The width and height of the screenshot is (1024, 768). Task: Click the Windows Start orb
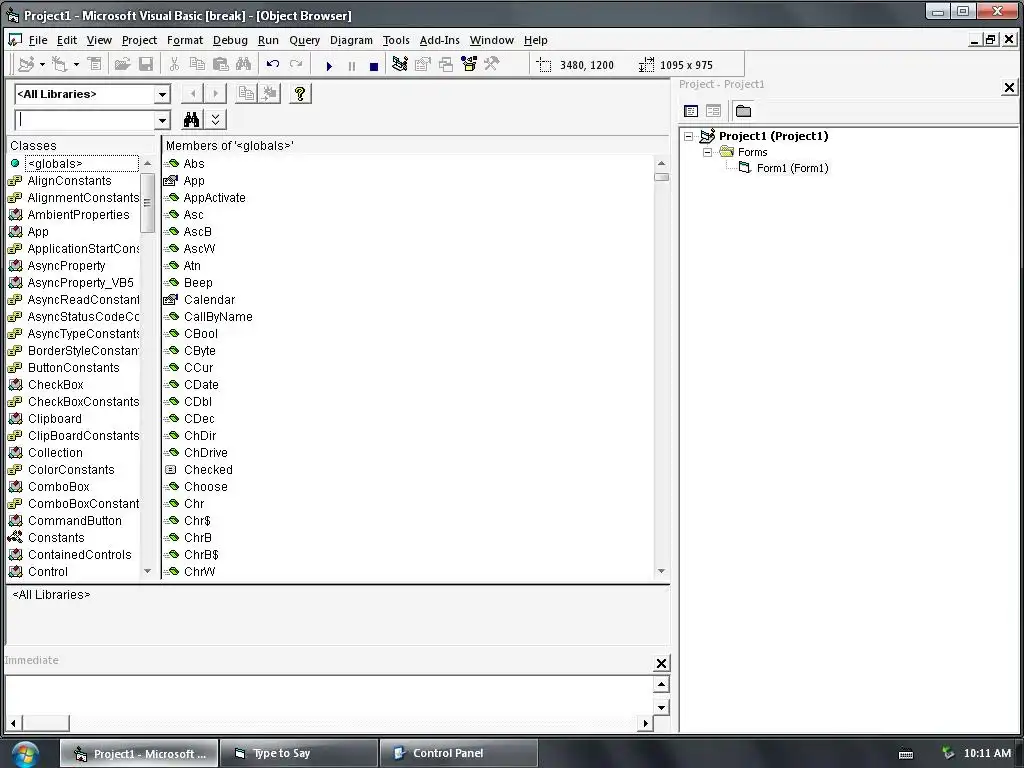(x=25, y=754)
